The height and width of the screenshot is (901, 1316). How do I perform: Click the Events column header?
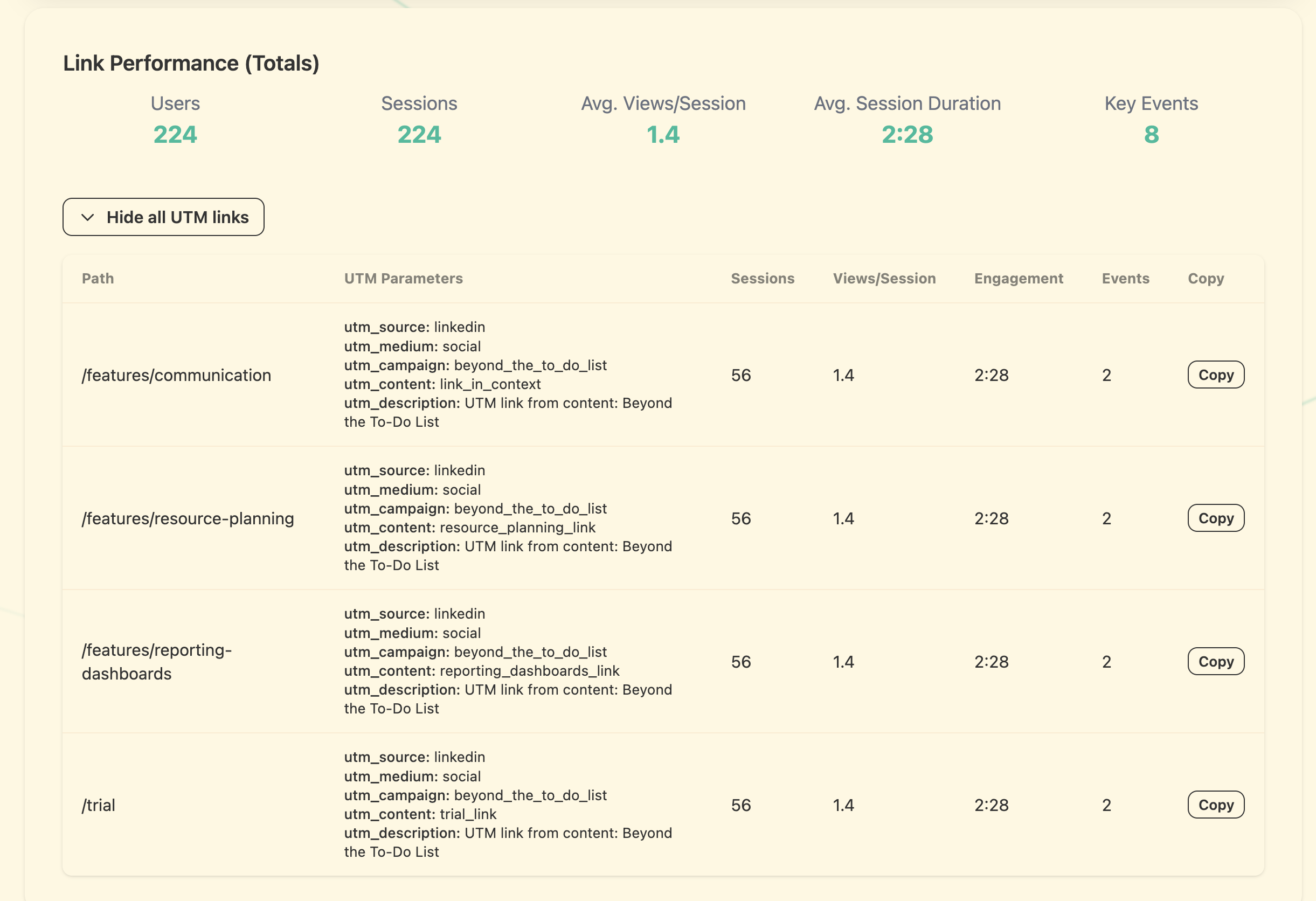(1125, 279)
